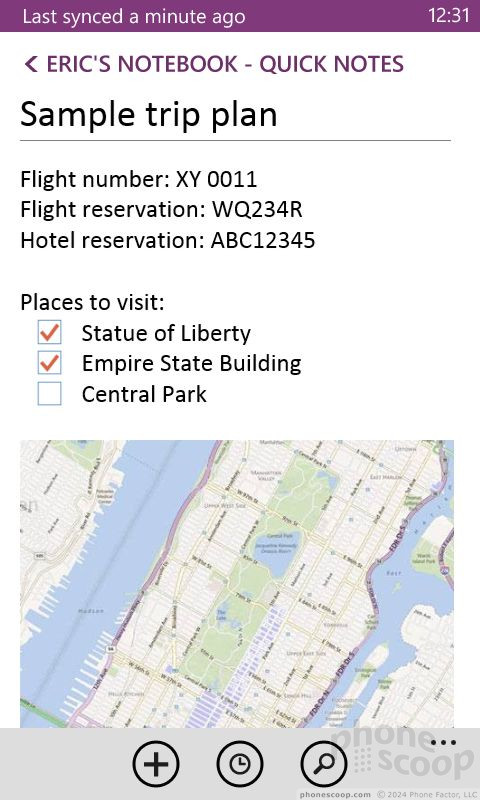
Task: Tap the Hotel reservation ABC12345 line
Action: tap(167, 240)
